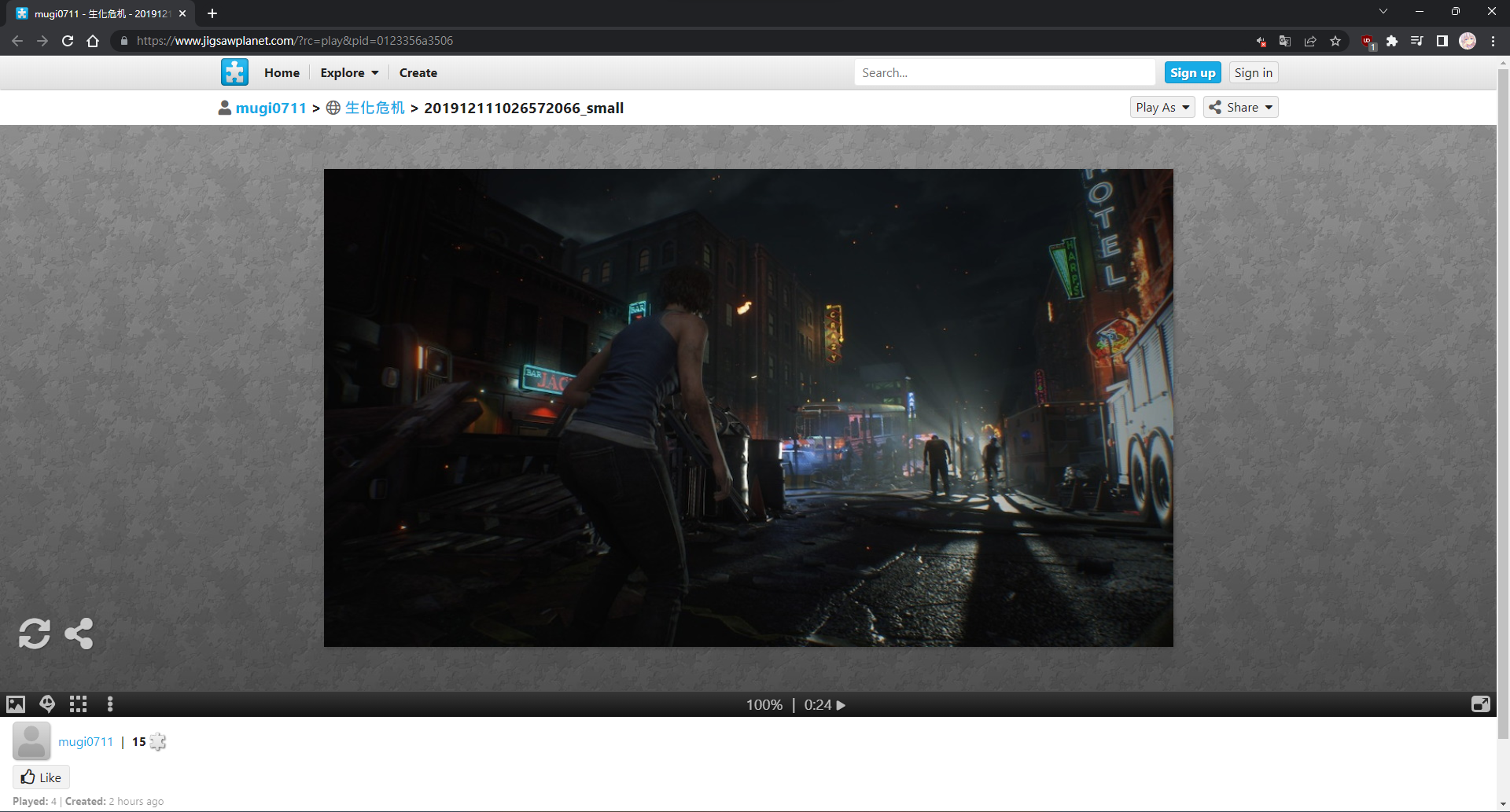
Task: Click the page vertical scrollbar
Action: pos(1503,393)
